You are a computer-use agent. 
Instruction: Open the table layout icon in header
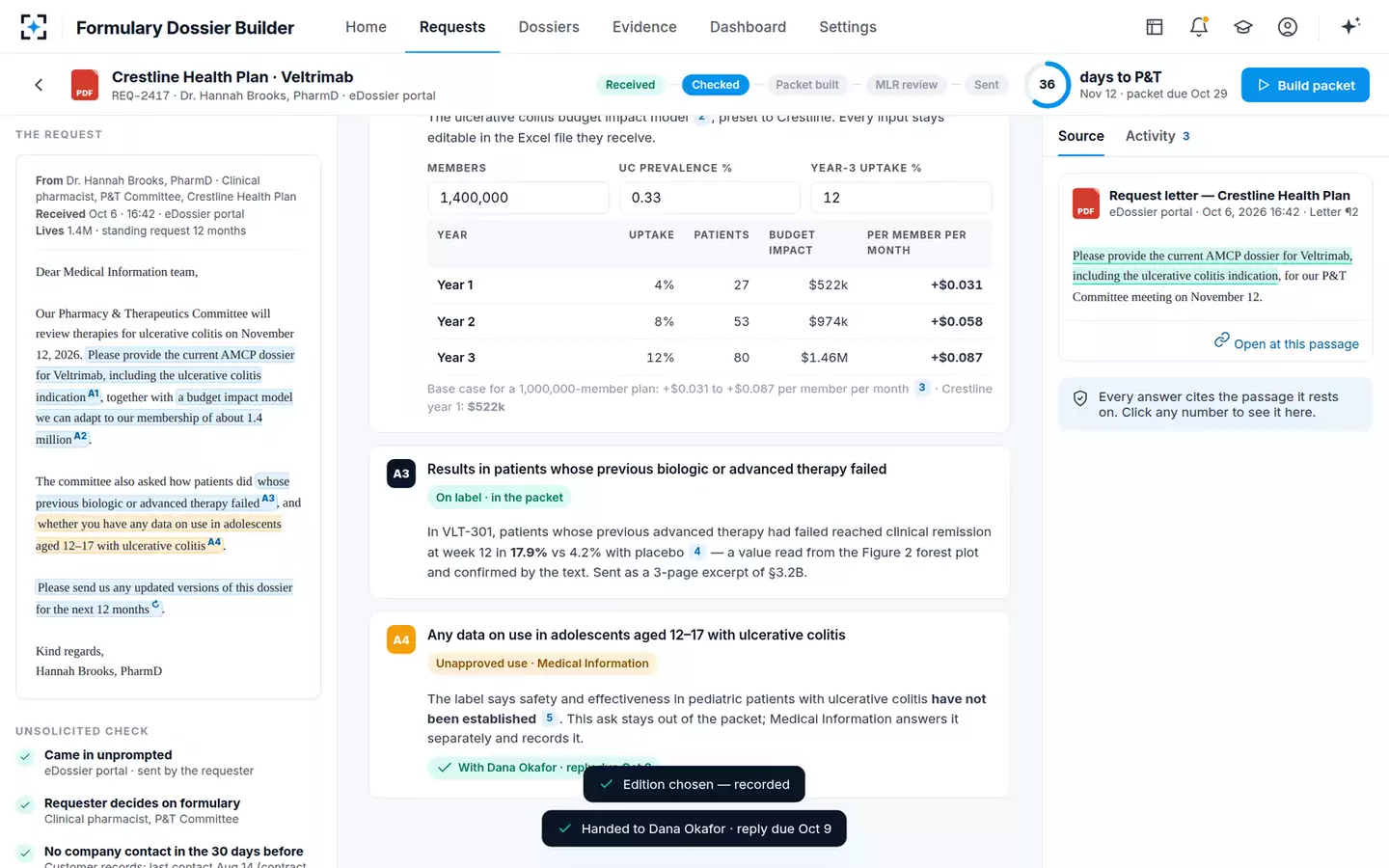[x=1155, y=27]
